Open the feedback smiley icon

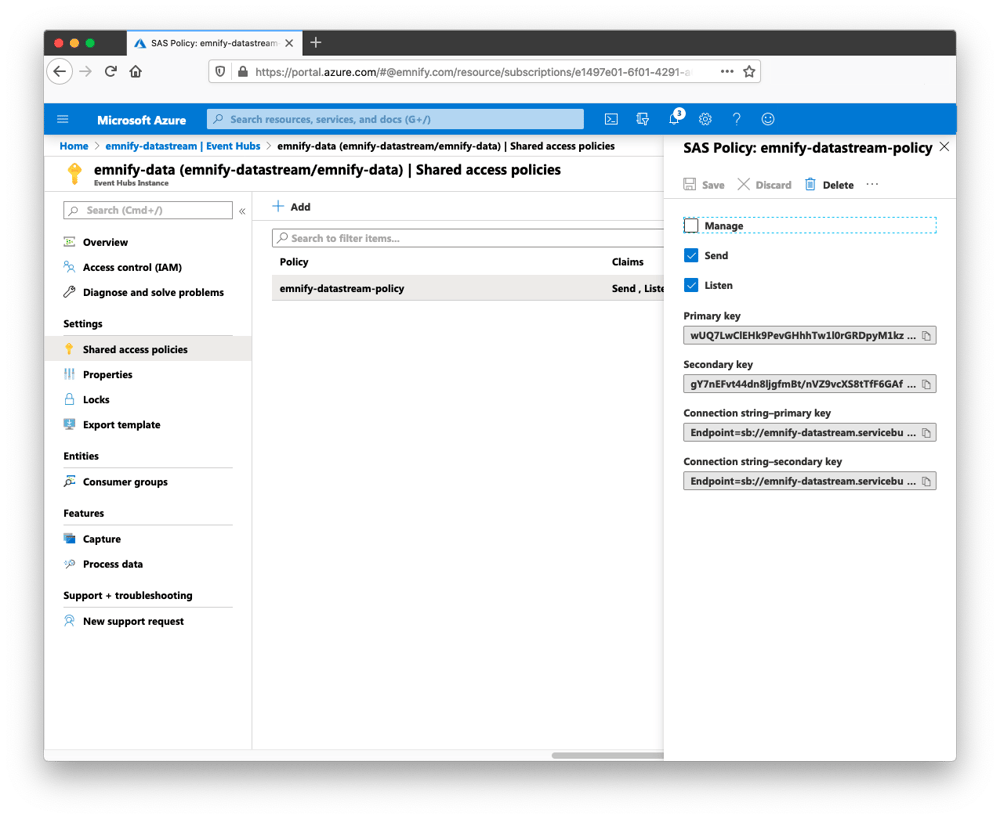tap(768, 119)
